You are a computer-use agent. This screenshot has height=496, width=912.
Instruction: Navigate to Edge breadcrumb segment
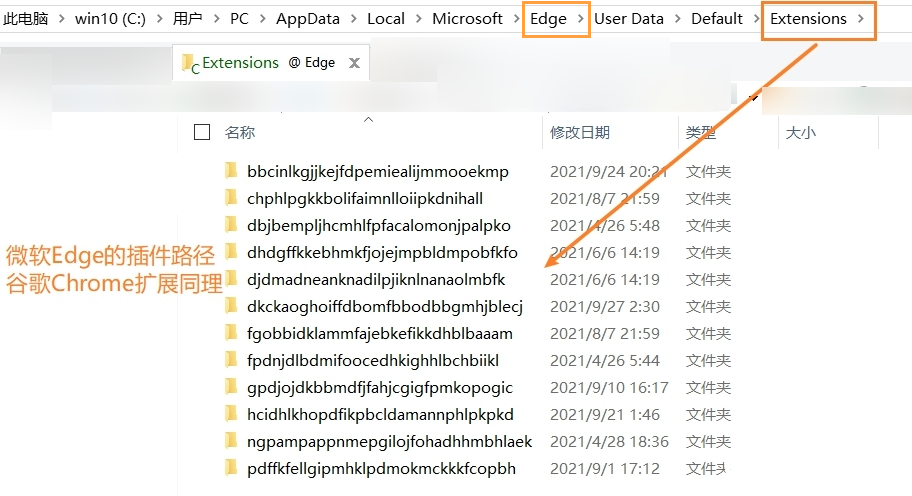[548, 19]
